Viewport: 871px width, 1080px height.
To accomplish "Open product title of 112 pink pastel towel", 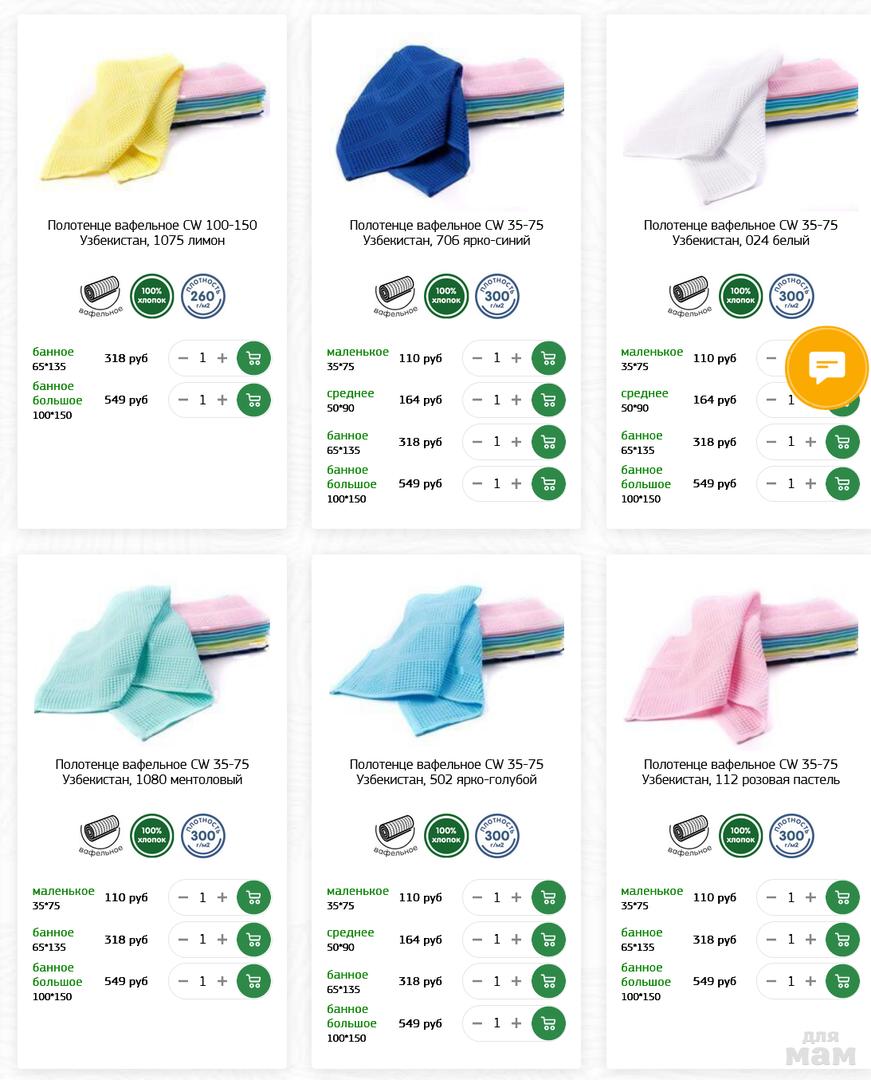I will (x=740, y=772).
